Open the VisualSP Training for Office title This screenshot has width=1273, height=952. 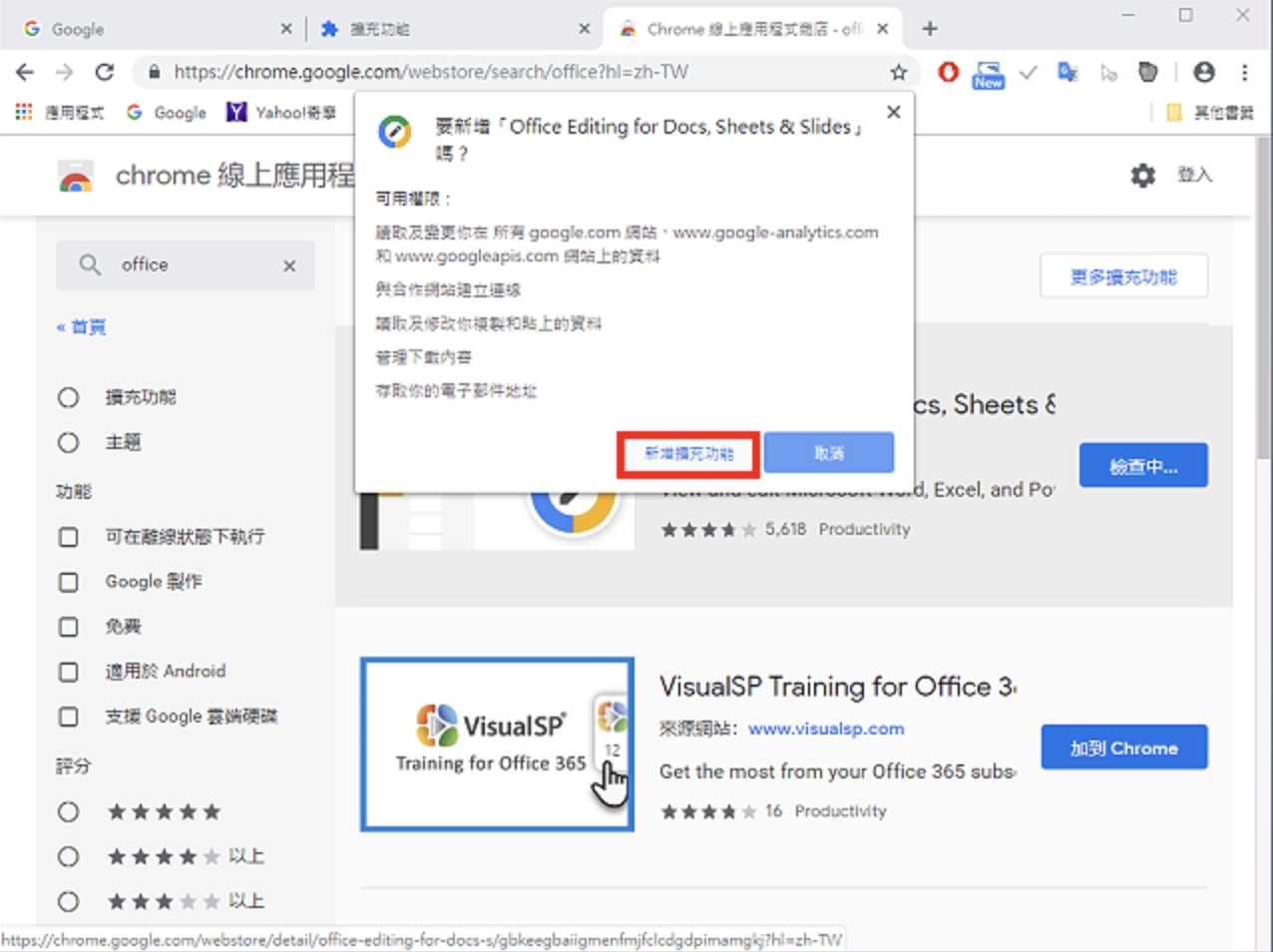tap(838, 687)
